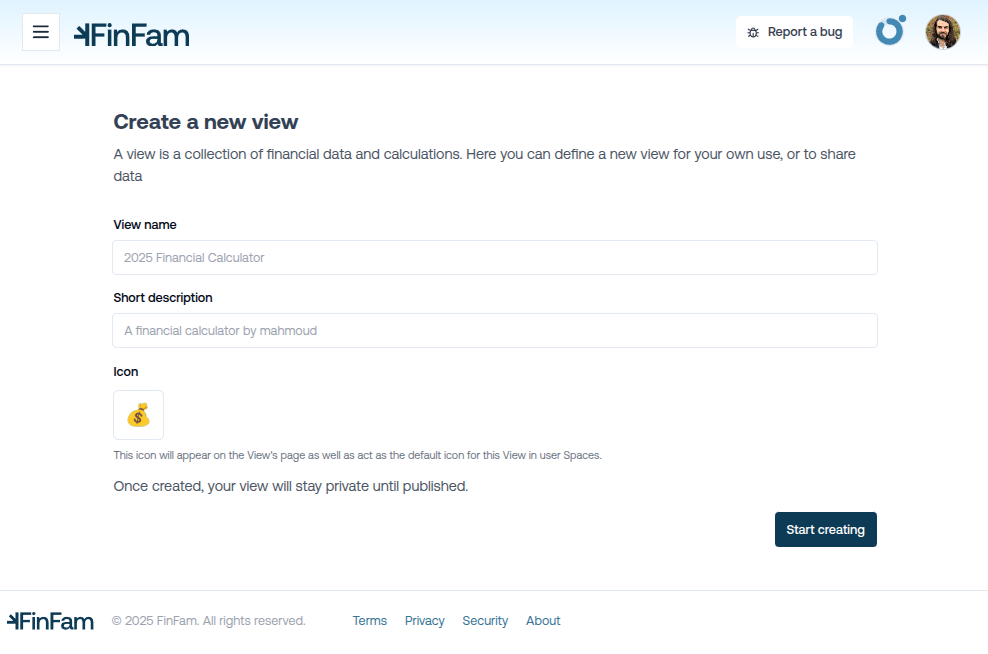Click the notification dot on the circular icon
Screen dimensions: 988x654
[x=901, y=19]
